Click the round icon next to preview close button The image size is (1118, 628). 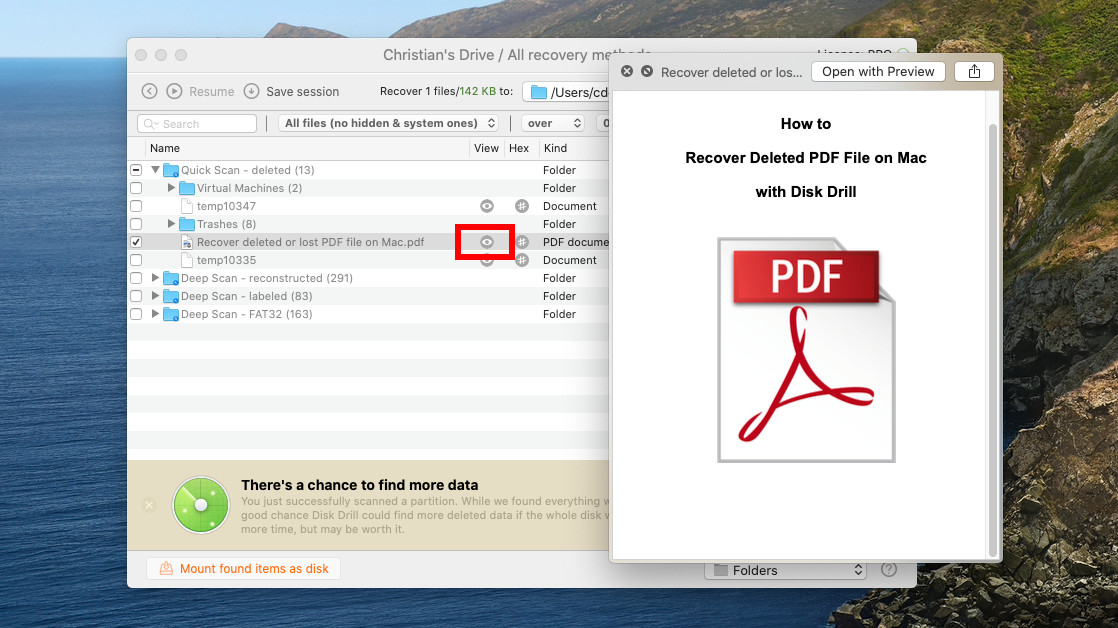(647, 71)
